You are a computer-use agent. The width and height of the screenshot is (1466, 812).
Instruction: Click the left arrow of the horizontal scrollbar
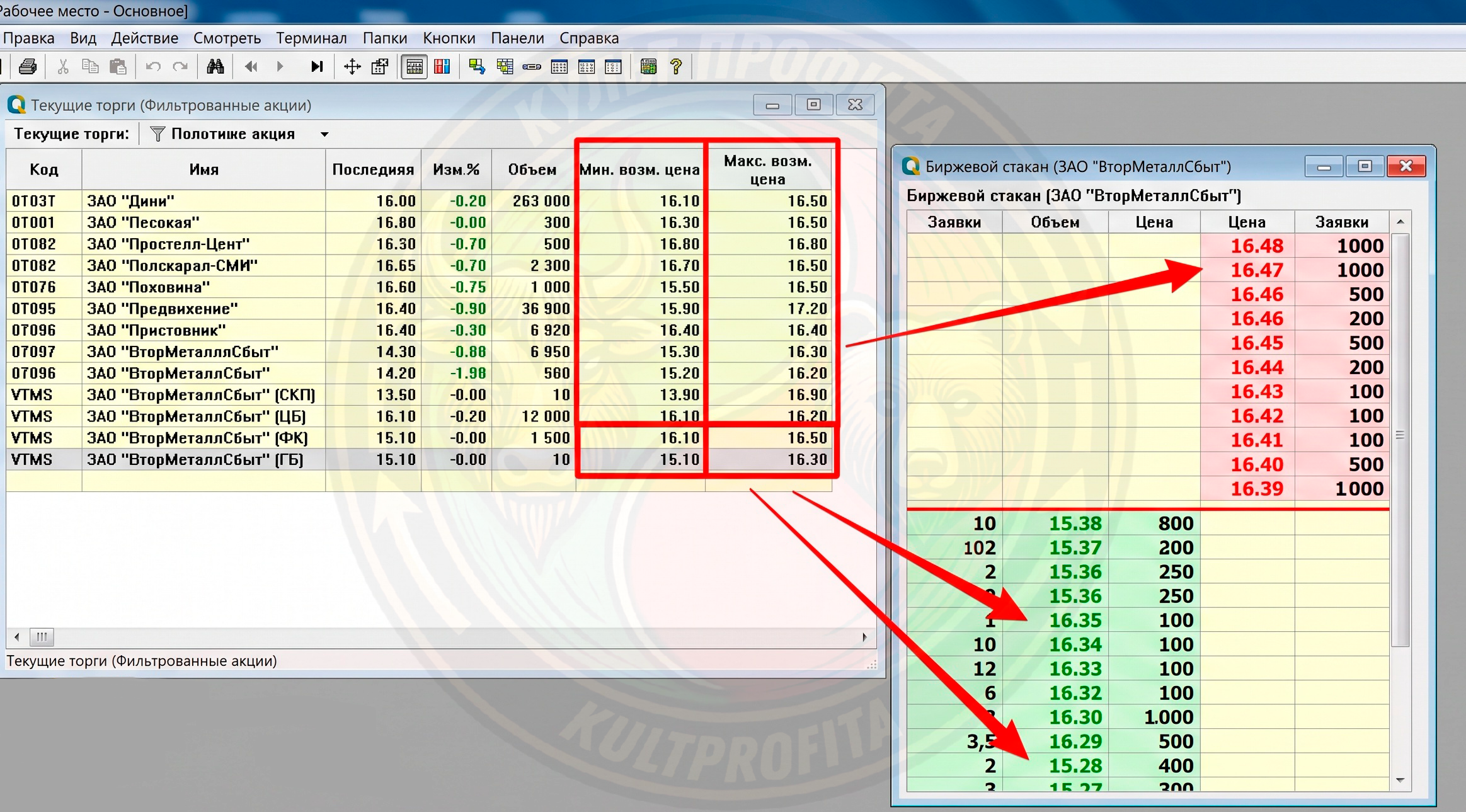tap(17, 637)
